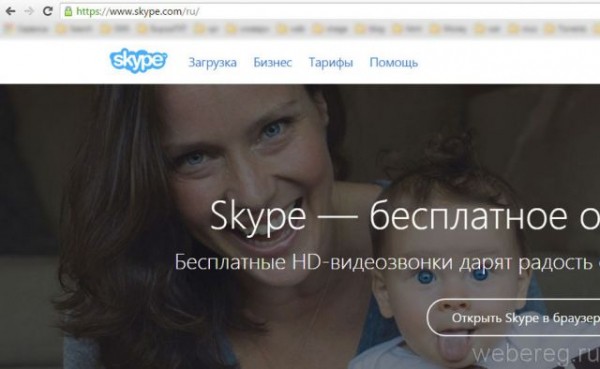The width and height of the screenshot is (600, 369).
Task: Click the Открыть Skype в браузере button
Action: [514, 318]
